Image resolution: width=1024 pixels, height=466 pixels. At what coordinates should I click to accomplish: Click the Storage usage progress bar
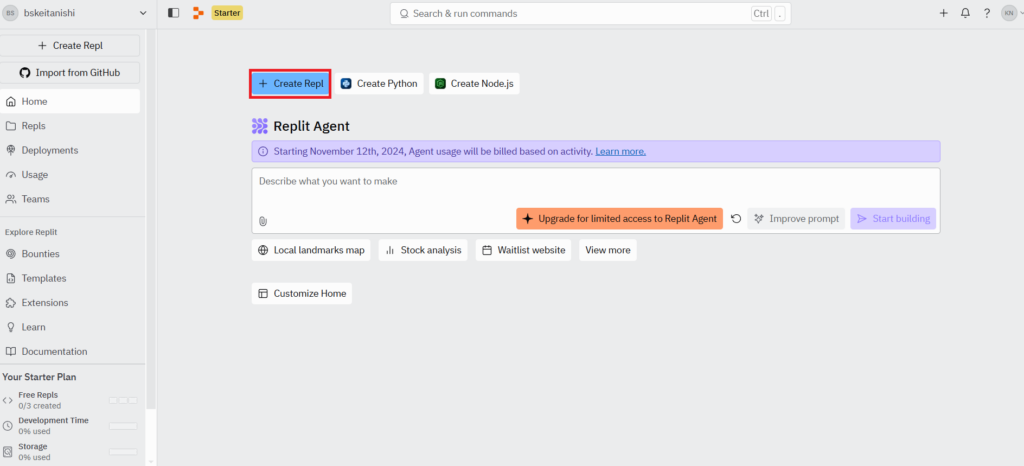(x=123, y=451)
